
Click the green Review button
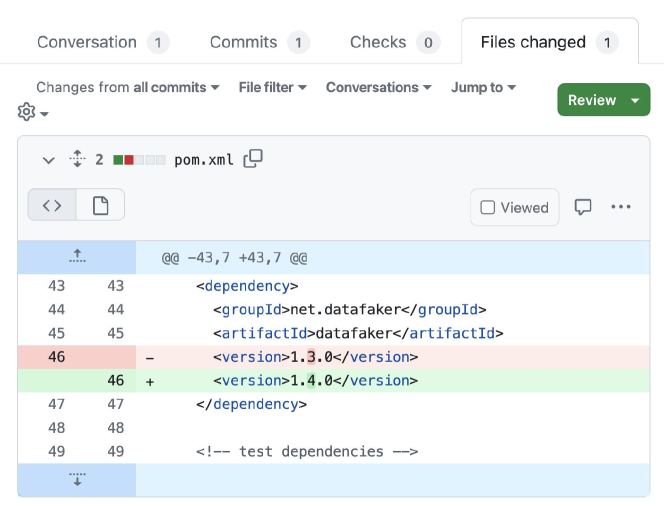point(592,100)
